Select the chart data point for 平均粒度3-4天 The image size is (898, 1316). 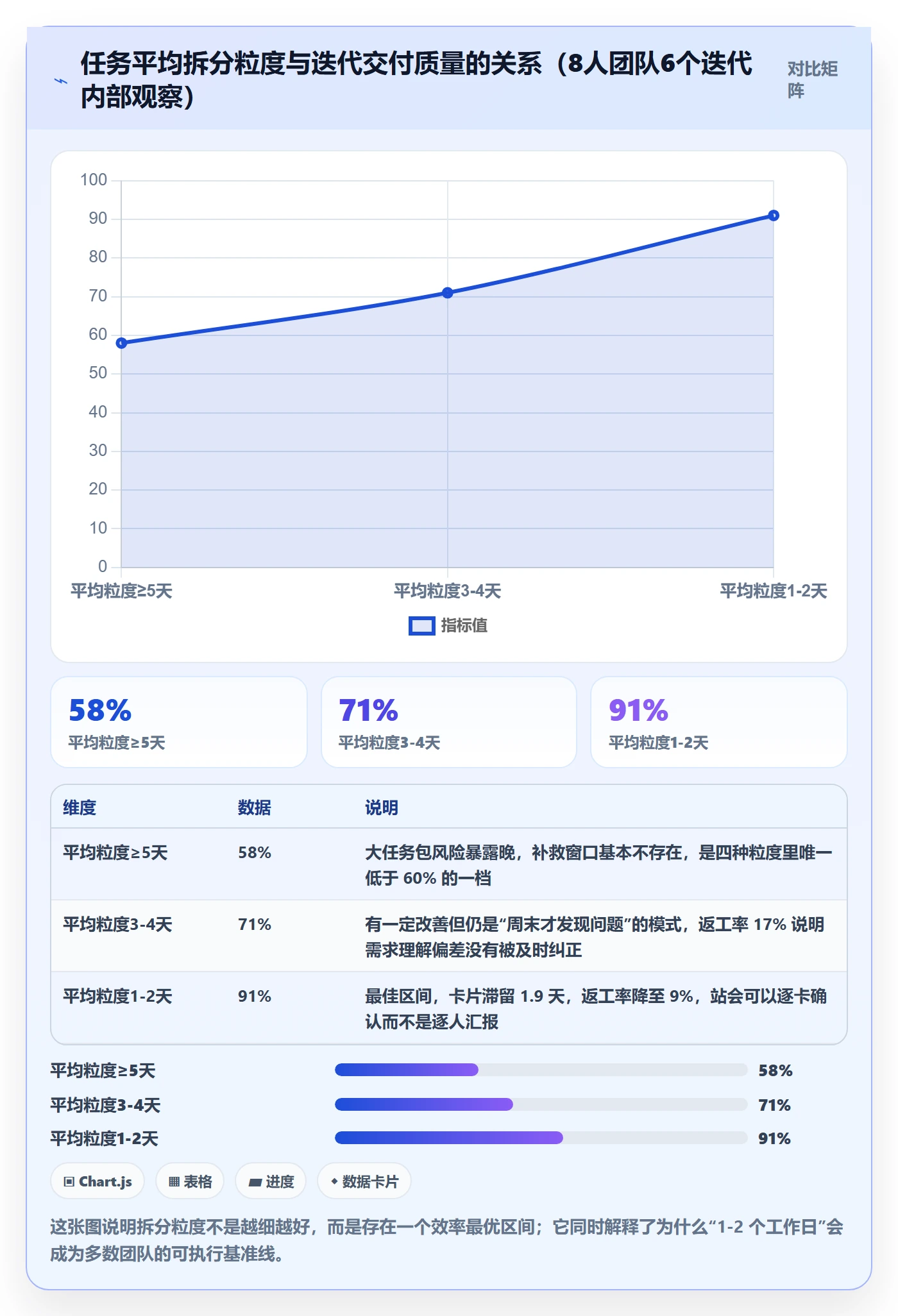(448, 292)
